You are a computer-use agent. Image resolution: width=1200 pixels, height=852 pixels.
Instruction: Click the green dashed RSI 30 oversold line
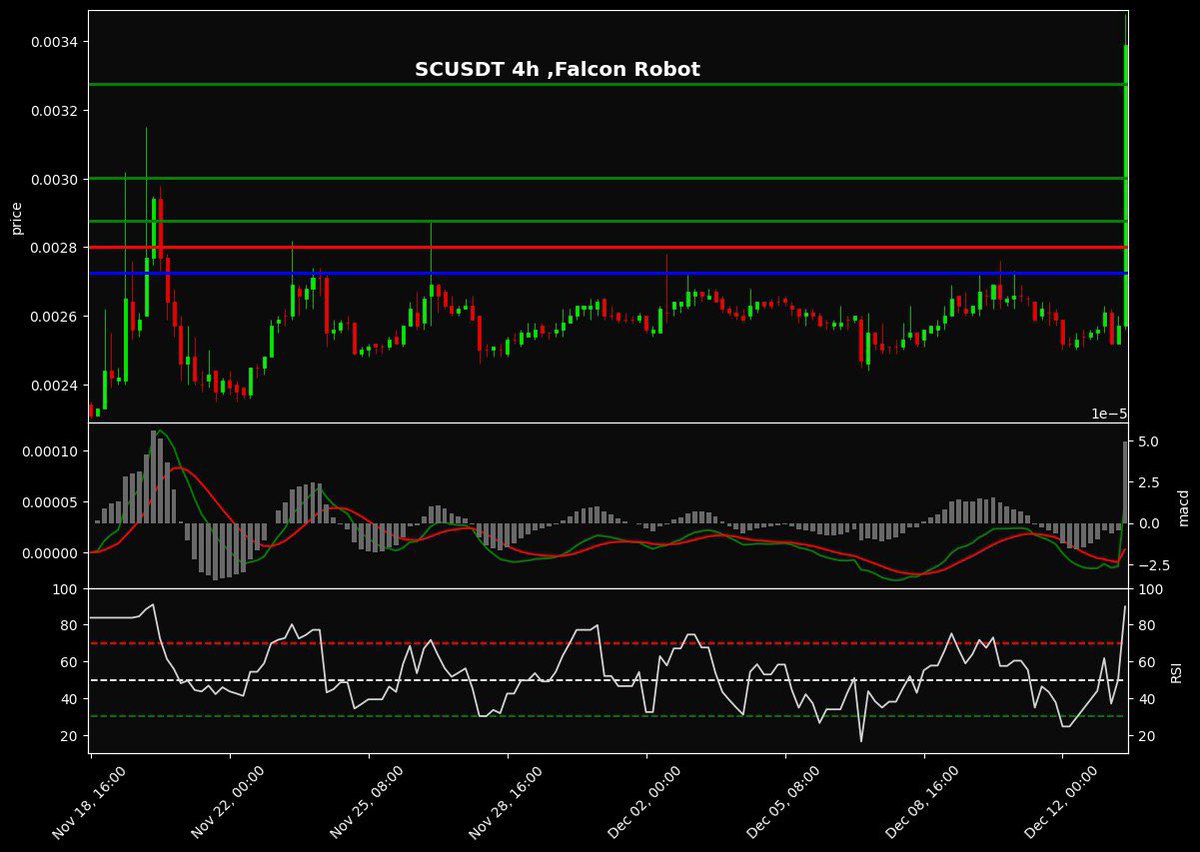pos(608,716)
